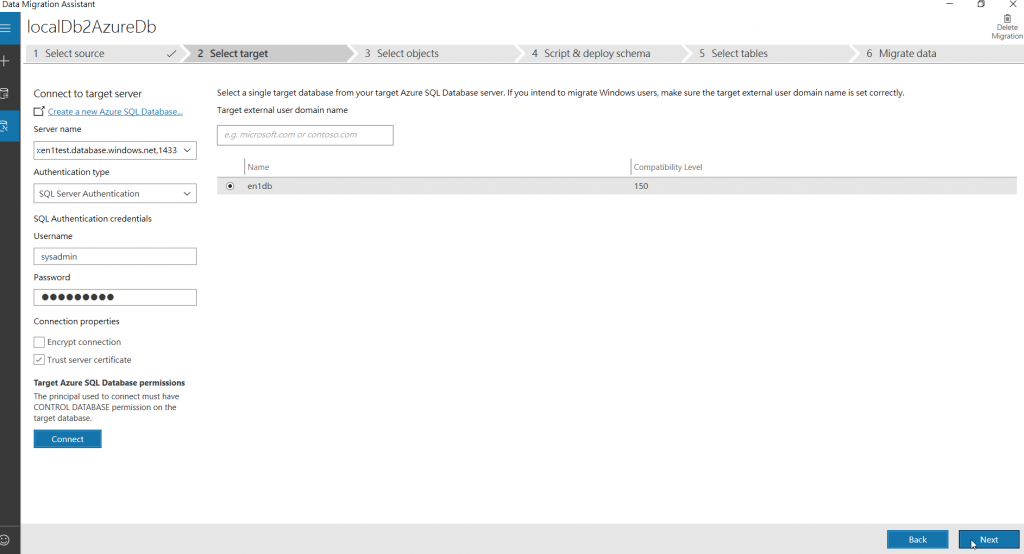Open the Migrations icon in the sidebar
Viewport: 1024px width, 554px height.
click(x=5, y=125)
